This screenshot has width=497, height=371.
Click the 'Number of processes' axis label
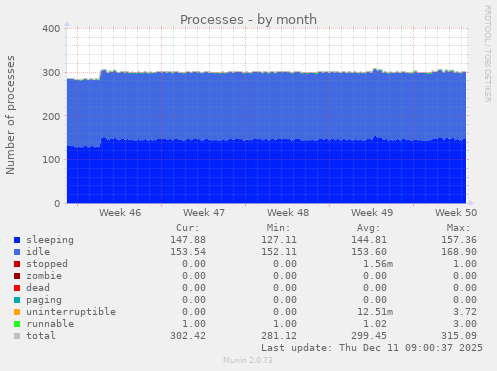[10, 115]
